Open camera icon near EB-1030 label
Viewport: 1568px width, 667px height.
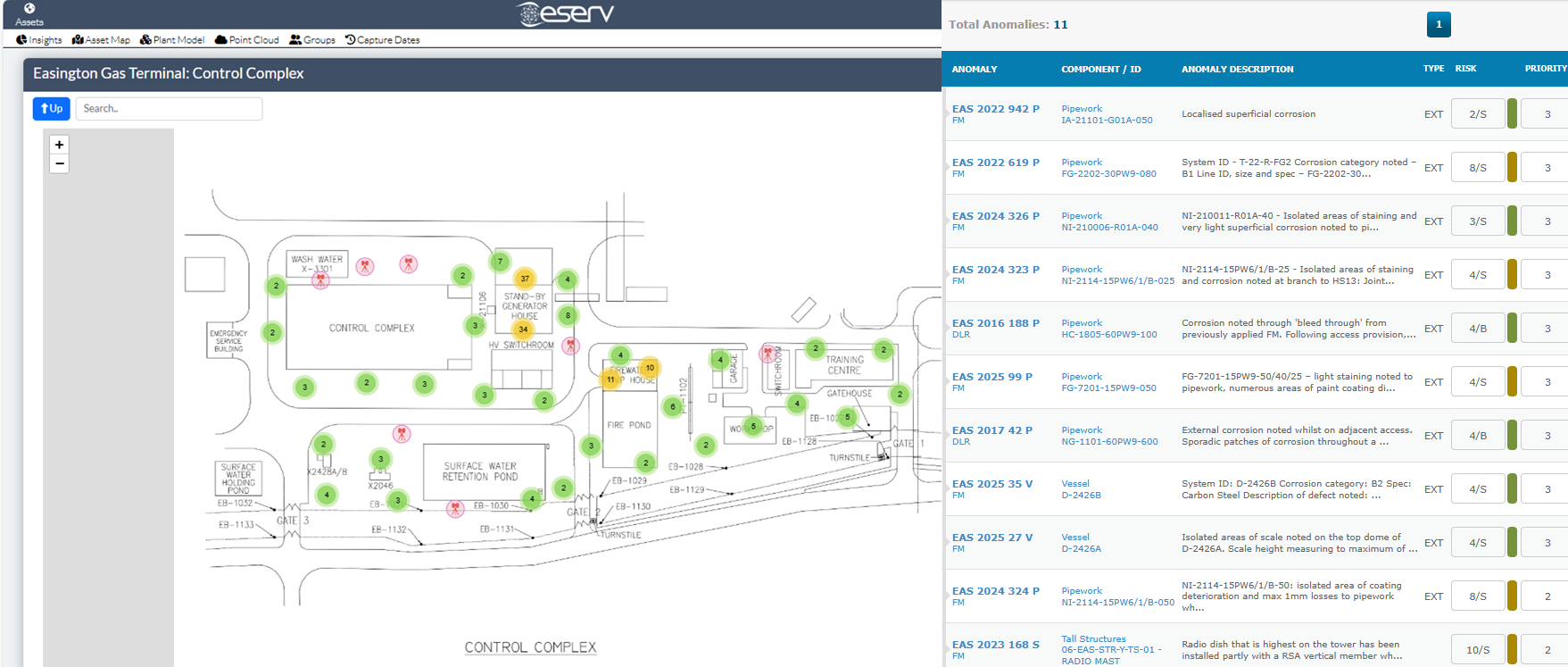(x=455, y=508)
